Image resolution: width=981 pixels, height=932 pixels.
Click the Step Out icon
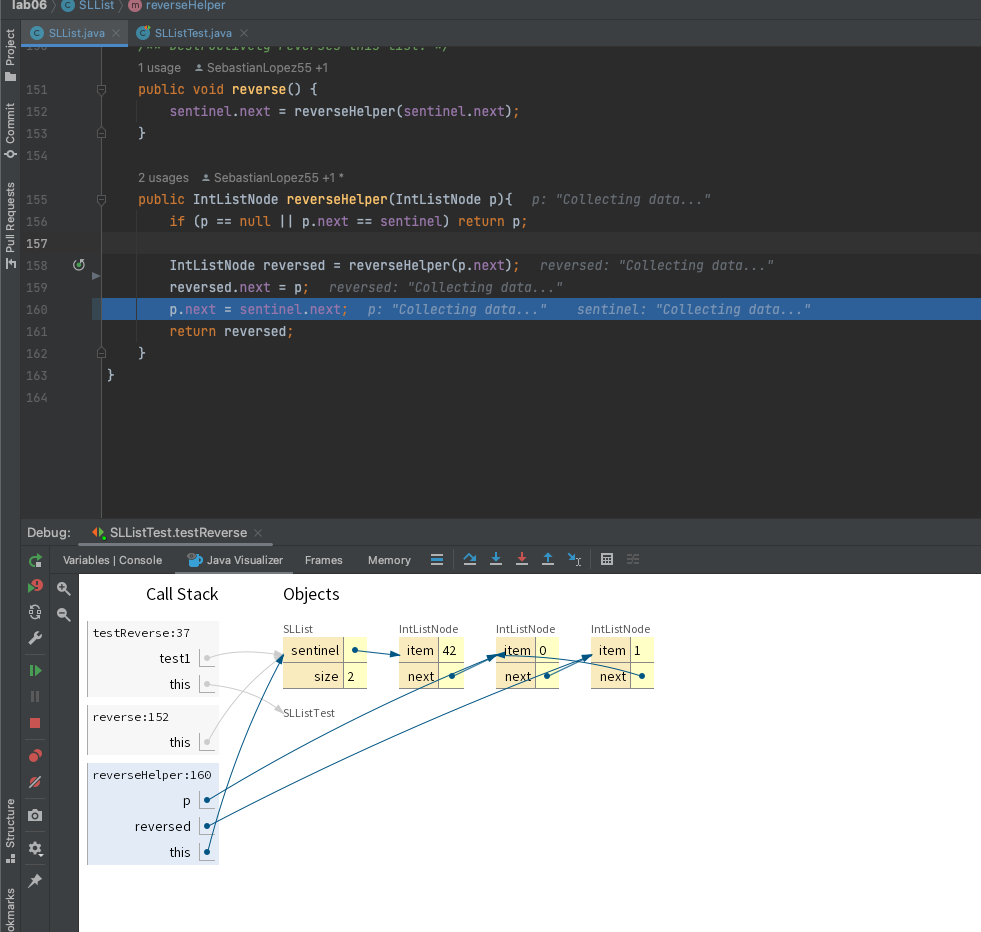pos(548,560)
